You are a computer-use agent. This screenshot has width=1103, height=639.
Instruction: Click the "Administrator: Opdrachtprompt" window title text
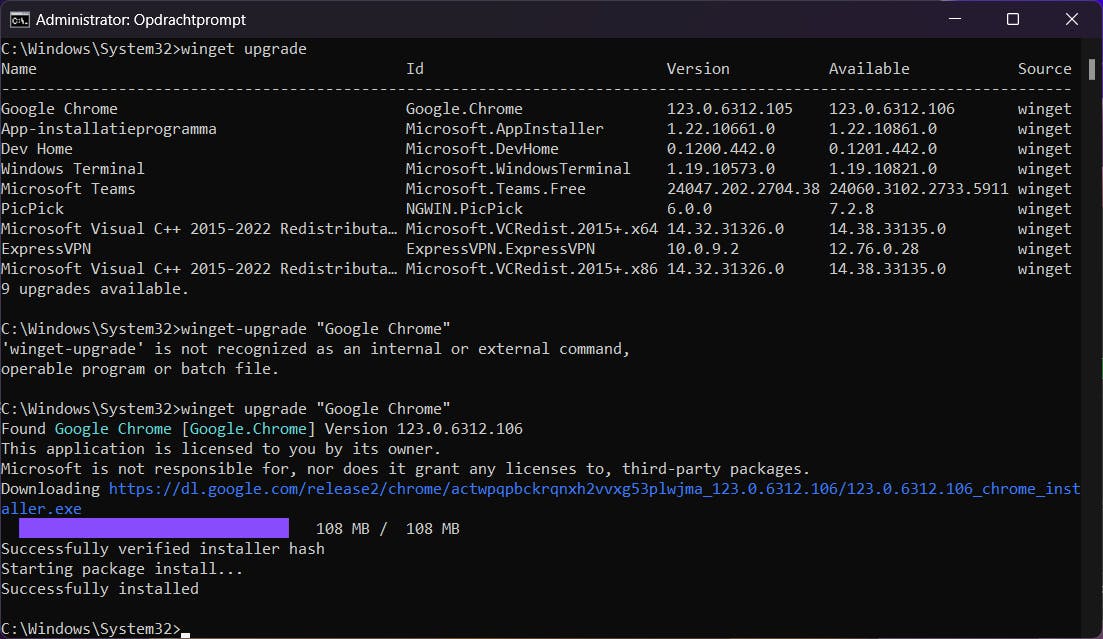pos(140,19)
